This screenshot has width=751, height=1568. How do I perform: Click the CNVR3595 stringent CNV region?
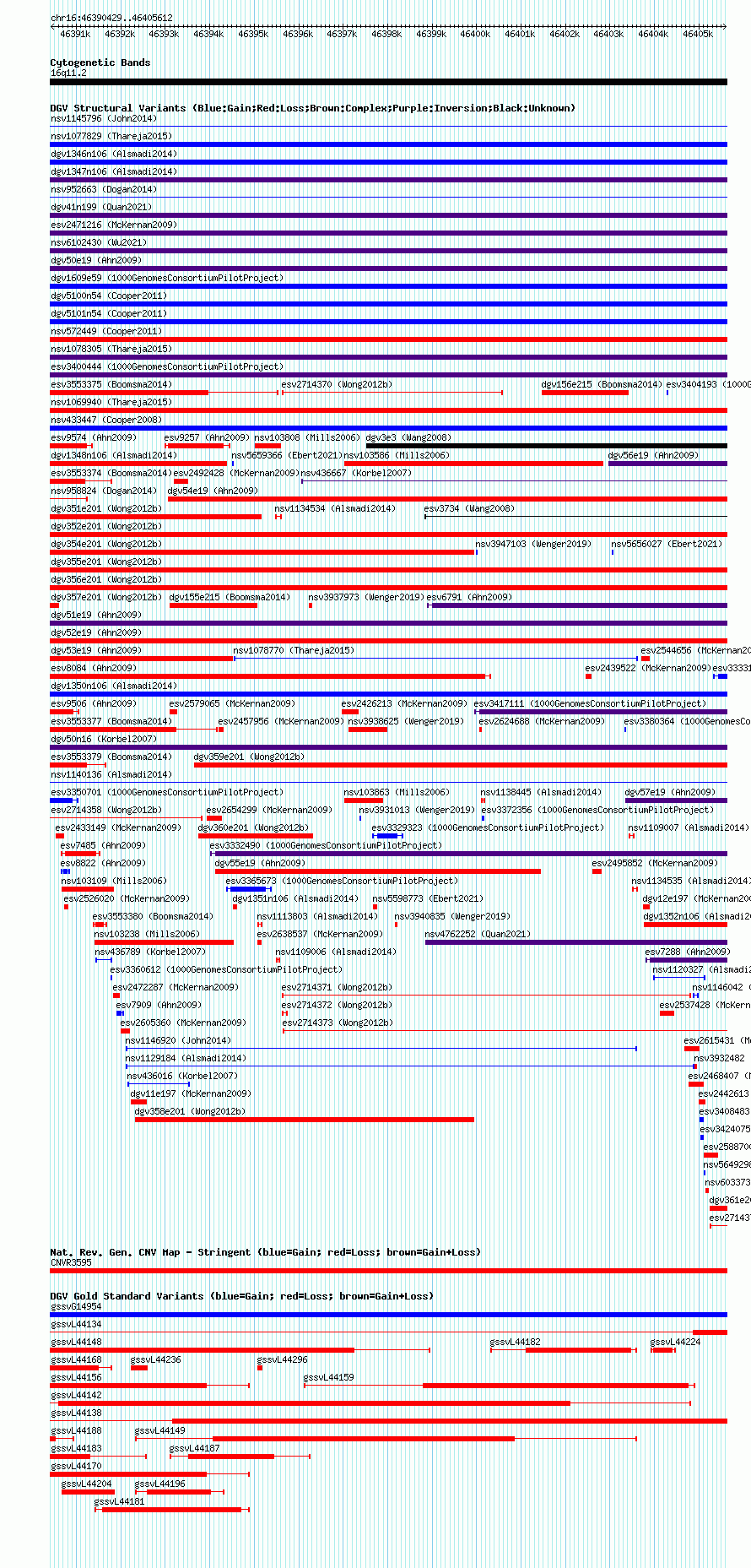pyautogui.click(x=388, y=1270)
